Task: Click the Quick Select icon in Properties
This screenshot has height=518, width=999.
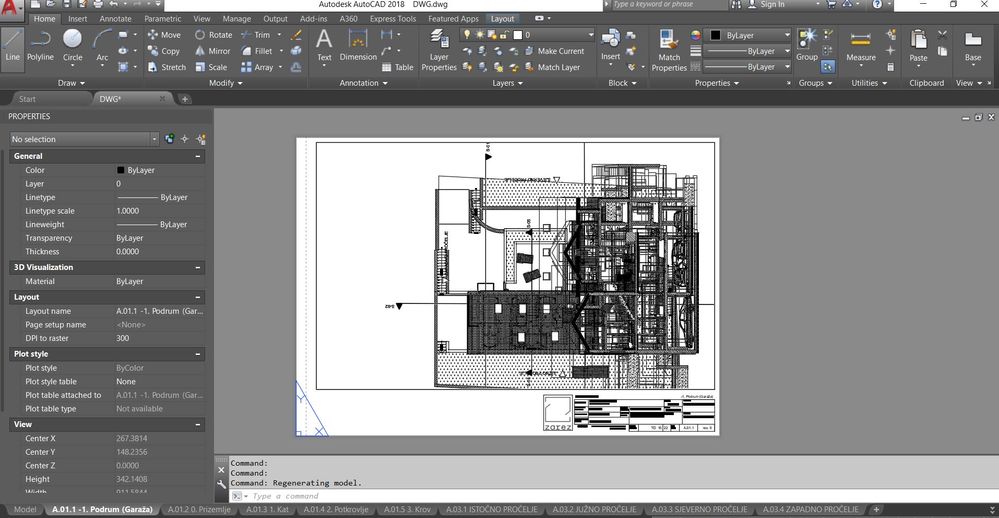Action: click(x=201, y=139)
